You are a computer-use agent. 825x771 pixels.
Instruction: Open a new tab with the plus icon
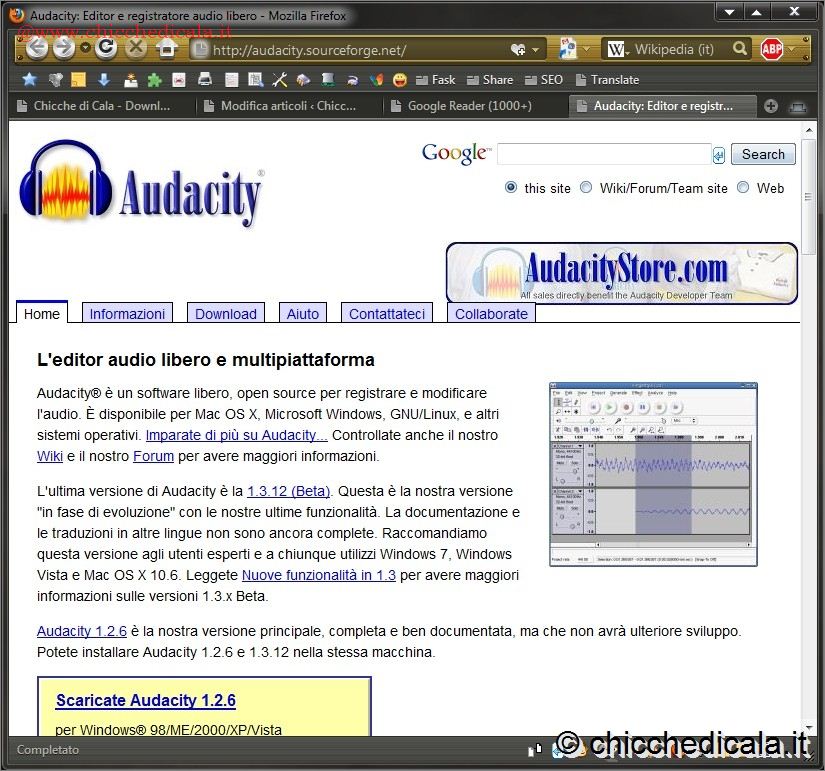coord(771,106)
